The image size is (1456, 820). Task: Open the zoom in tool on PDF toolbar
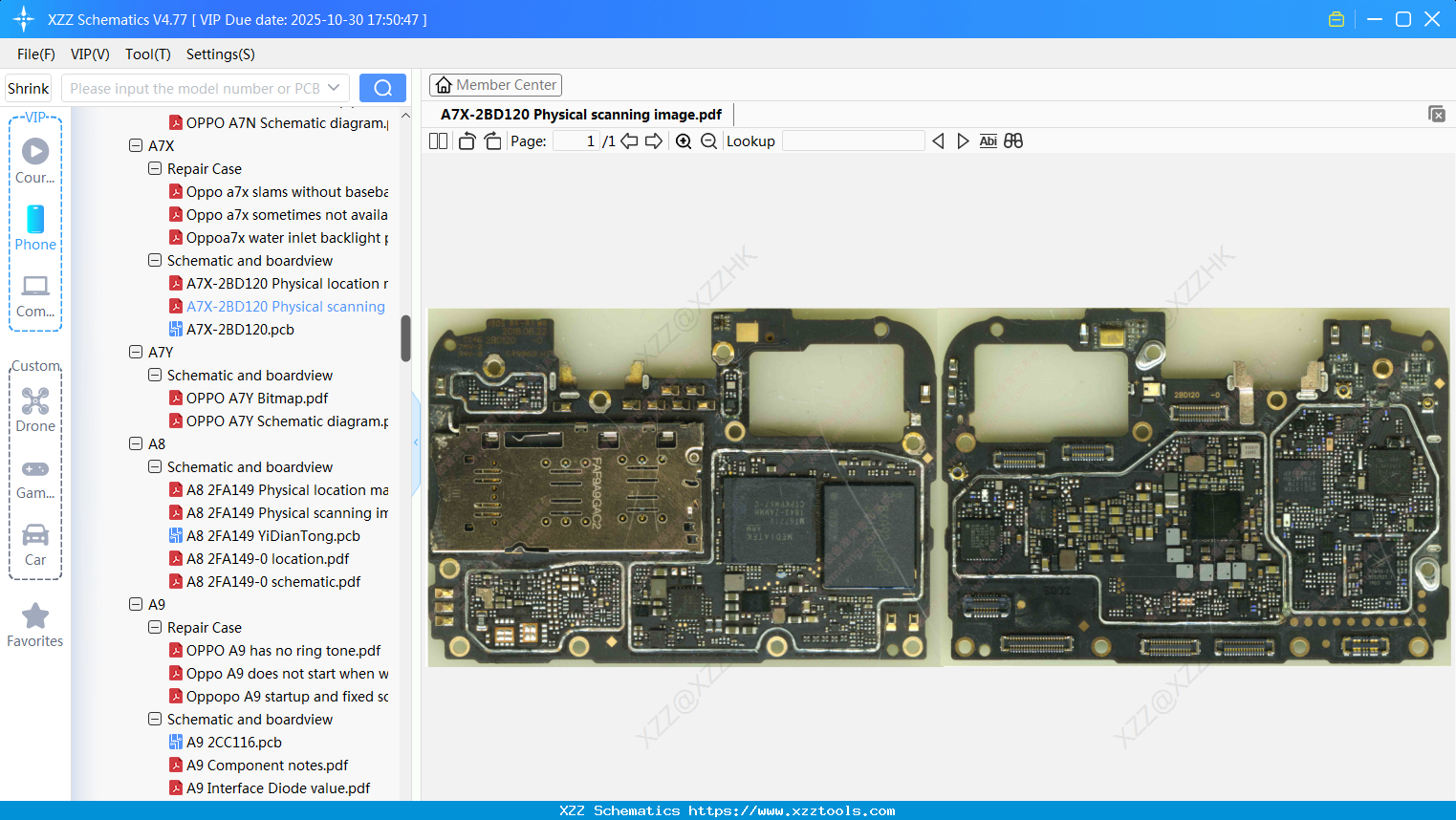click(x=684, y=140)
